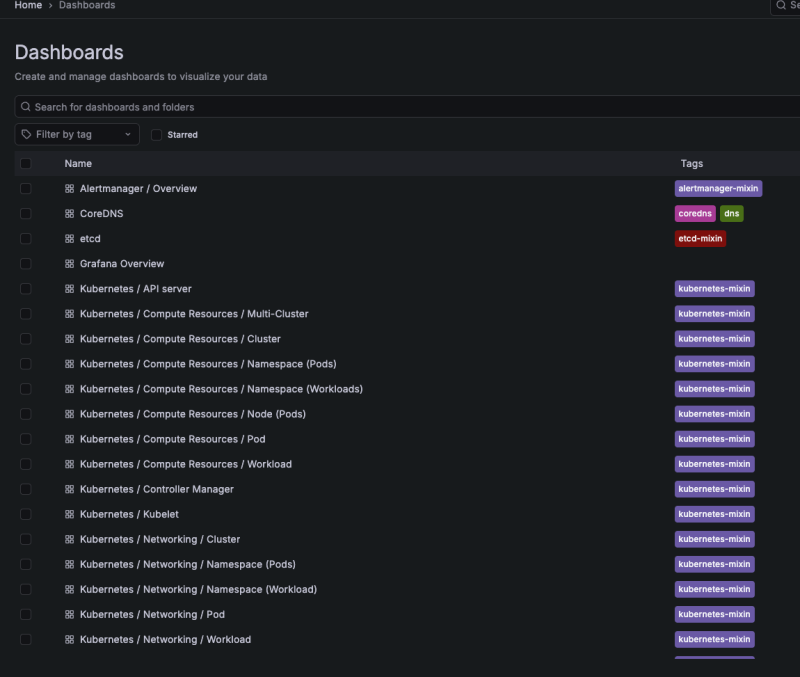Tick the select-all checkbox in the header row
Image resolution: width=800 pixels, height=677 pixels.
(26, 164)
